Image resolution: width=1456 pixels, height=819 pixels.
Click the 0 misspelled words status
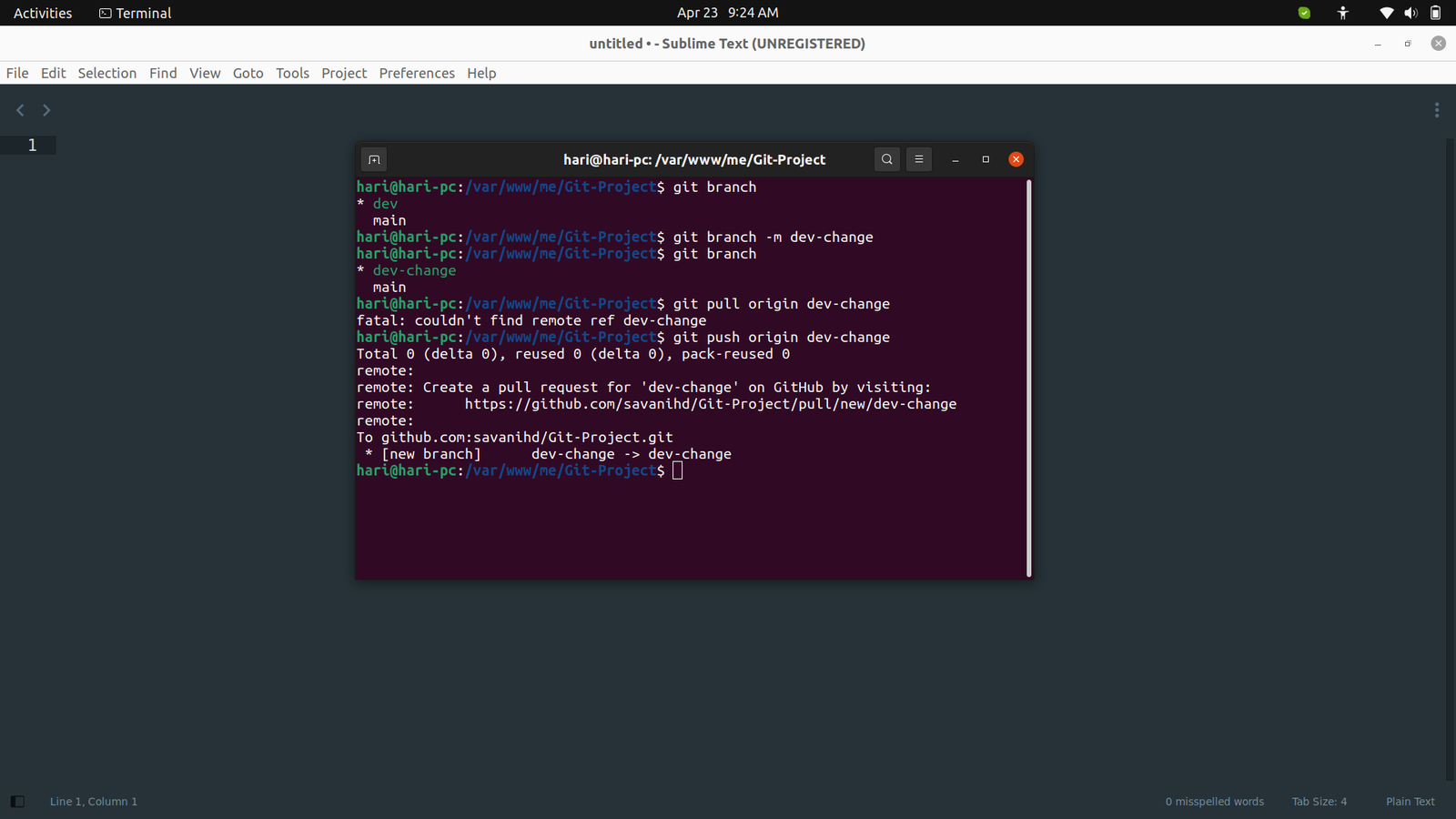1214,802
